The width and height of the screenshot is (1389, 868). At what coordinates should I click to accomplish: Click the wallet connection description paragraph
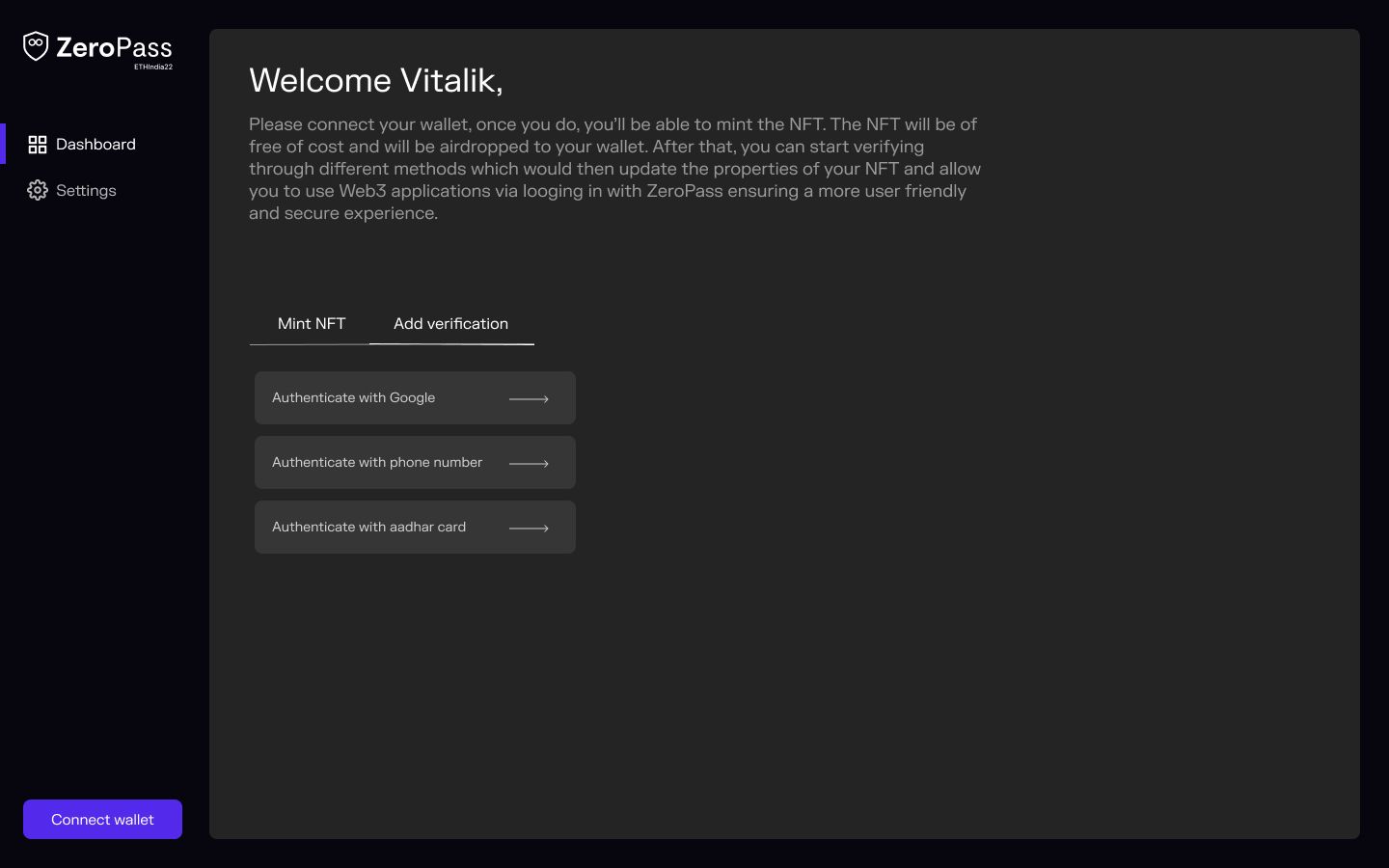pos(615,169)
